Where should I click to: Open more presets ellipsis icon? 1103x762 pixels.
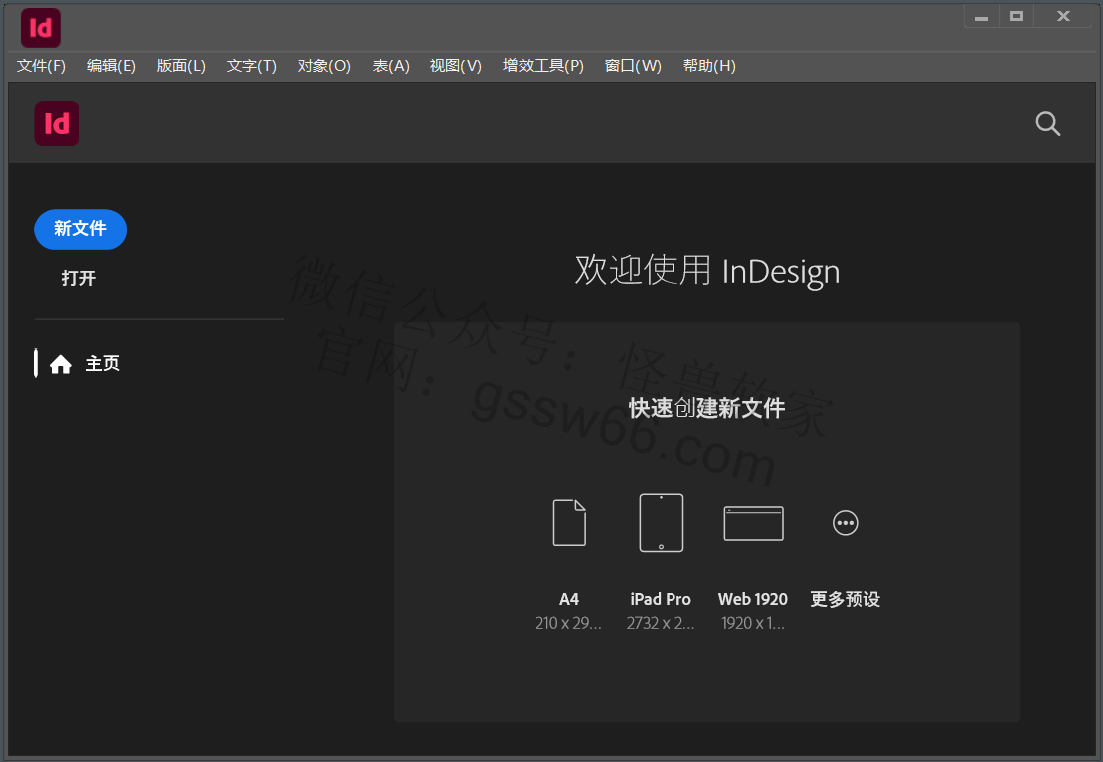(x=845, y=523)
